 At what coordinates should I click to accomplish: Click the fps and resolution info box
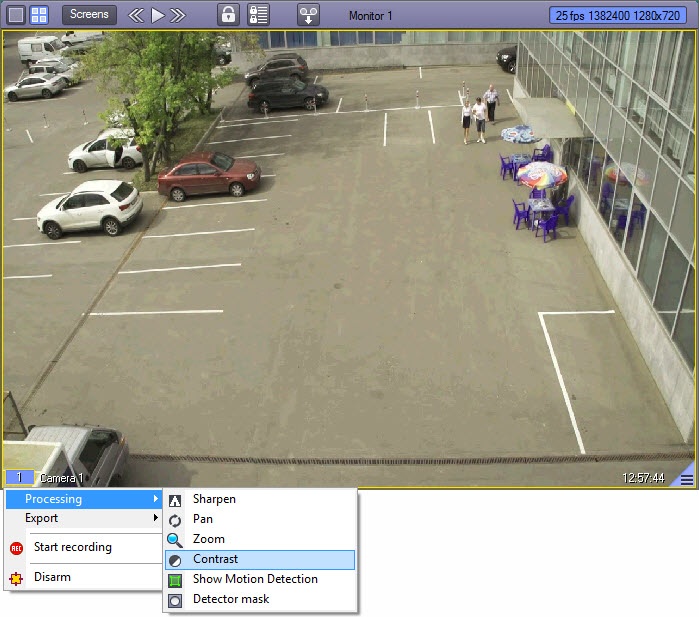pyautogui.click(x=619, y=16)
